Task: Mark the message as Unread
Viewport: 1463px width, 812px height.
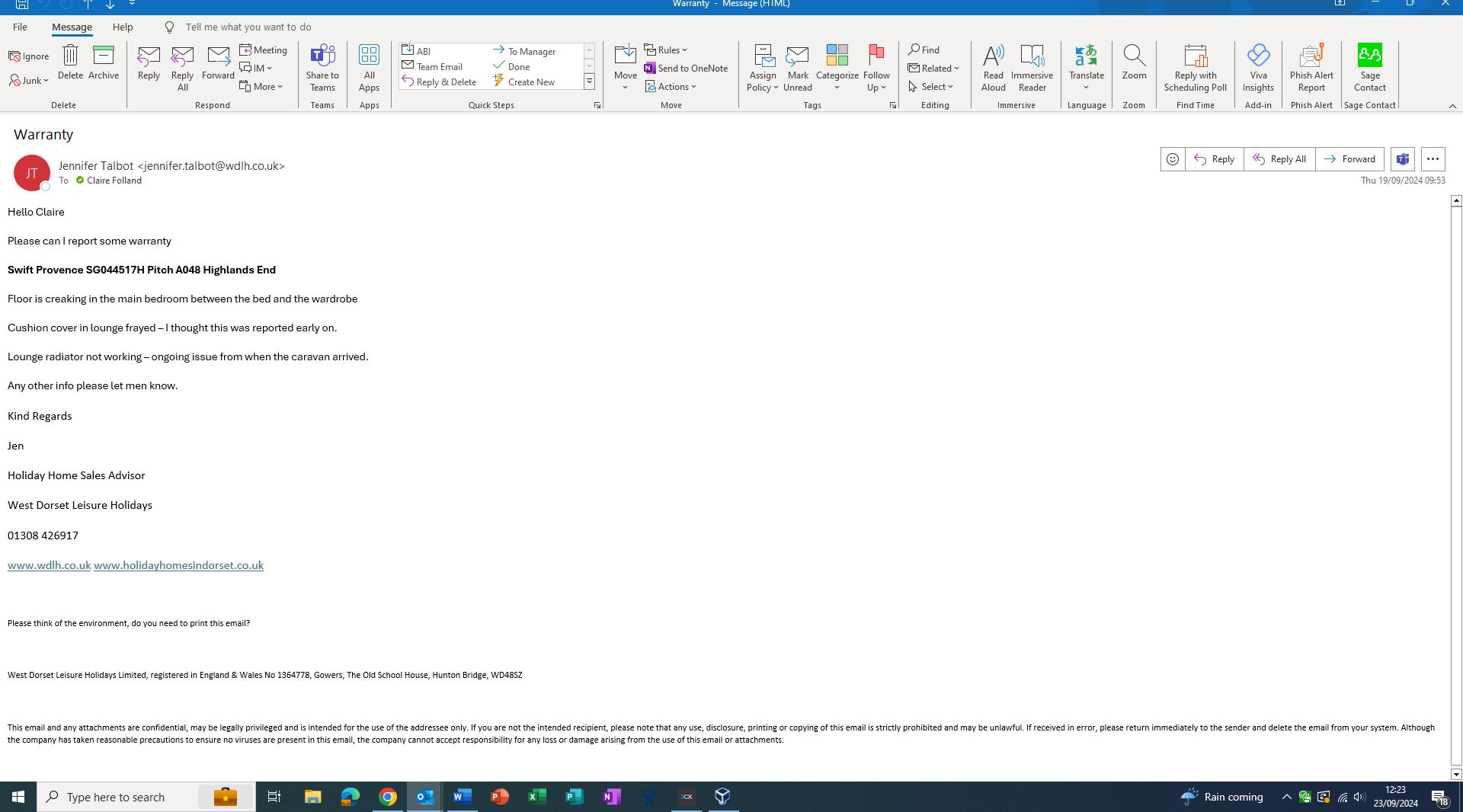Action: 798,69
